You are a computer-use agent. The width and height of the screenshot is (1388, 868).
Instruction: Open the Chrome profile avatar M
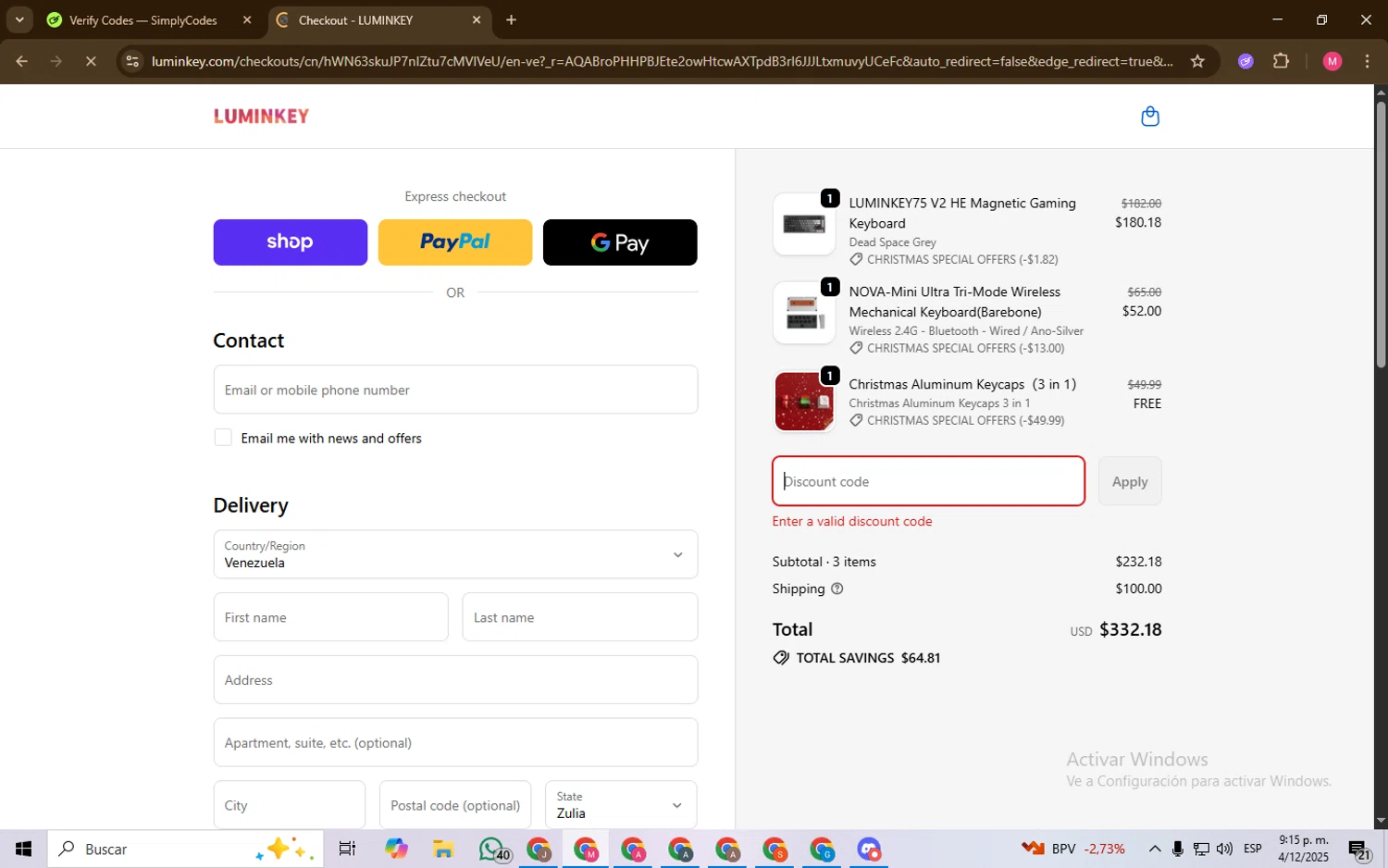click(1332, 61)
